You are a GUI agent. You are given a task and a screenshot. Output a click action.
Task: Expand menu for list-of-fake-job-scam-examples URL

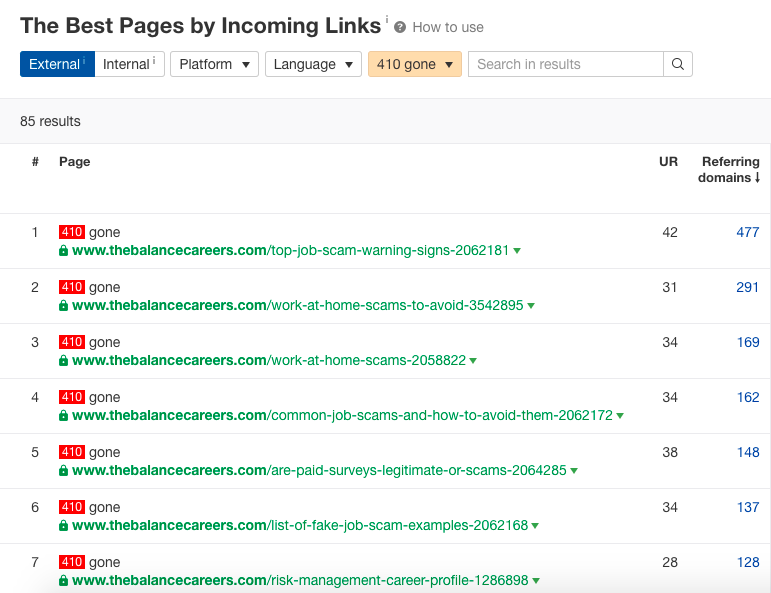535,526
